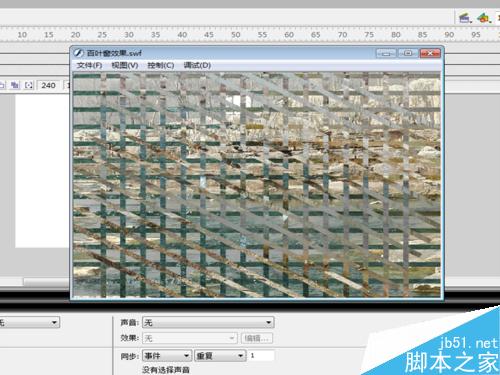
Task: Close the 百叶窗效果.swf preview window
Action: click(430, 53)
